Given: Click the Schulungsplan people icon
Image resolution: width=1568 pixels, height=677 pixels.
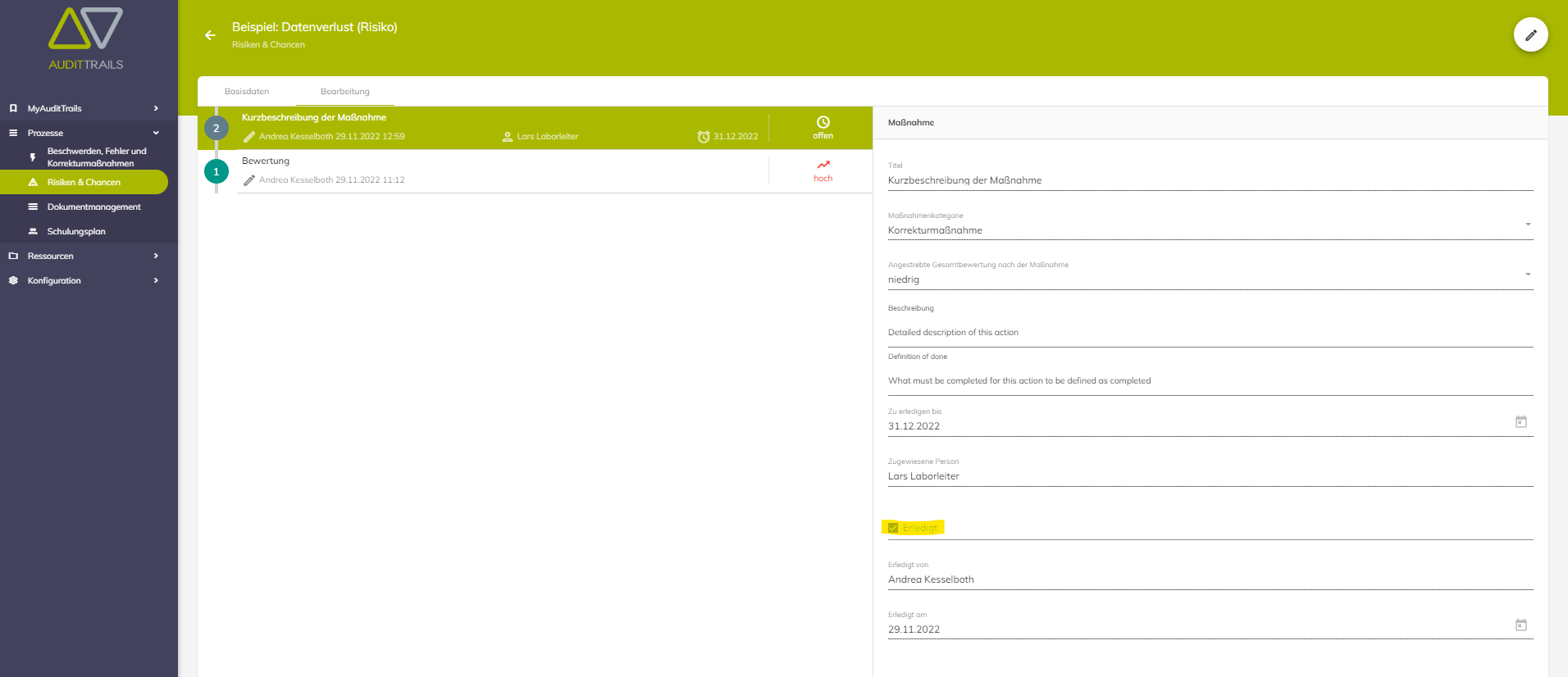Looking at the screenshot, I should coord(33,231).
